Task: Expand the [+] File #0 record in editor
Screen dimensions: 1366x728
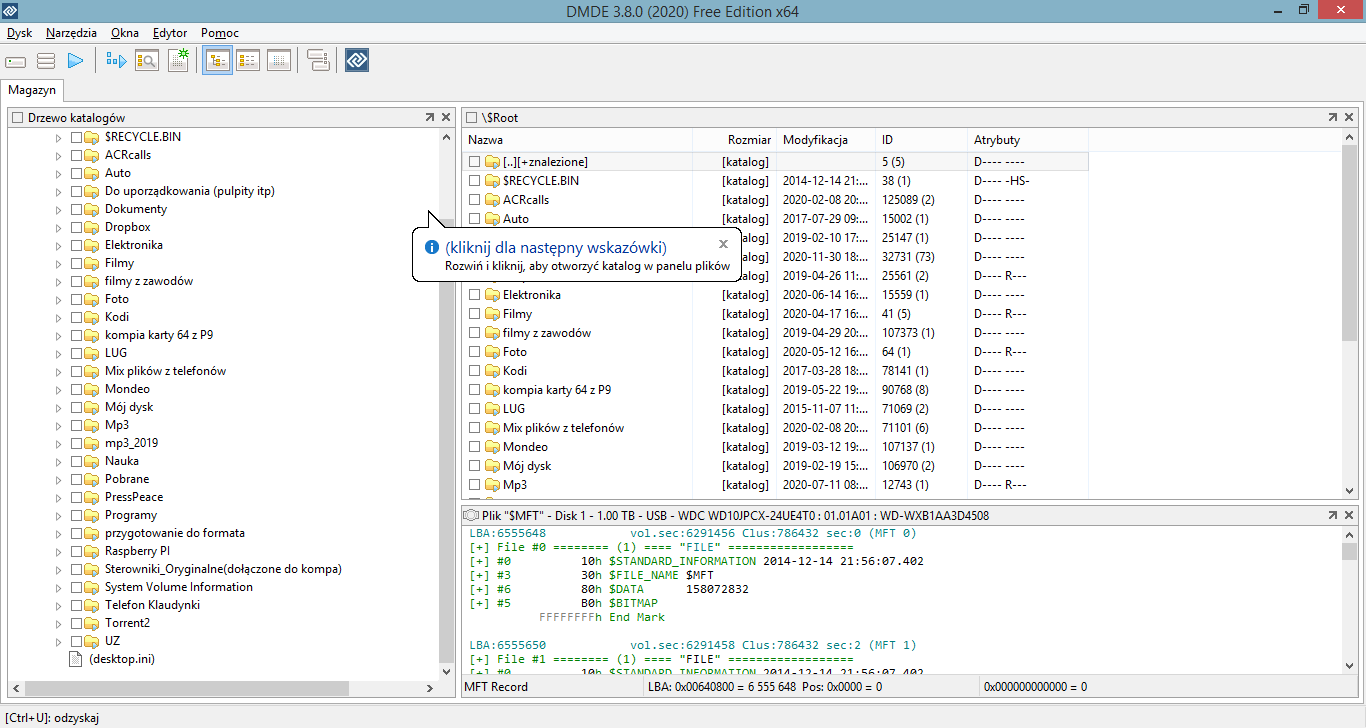Action: [x=478, y=548]
